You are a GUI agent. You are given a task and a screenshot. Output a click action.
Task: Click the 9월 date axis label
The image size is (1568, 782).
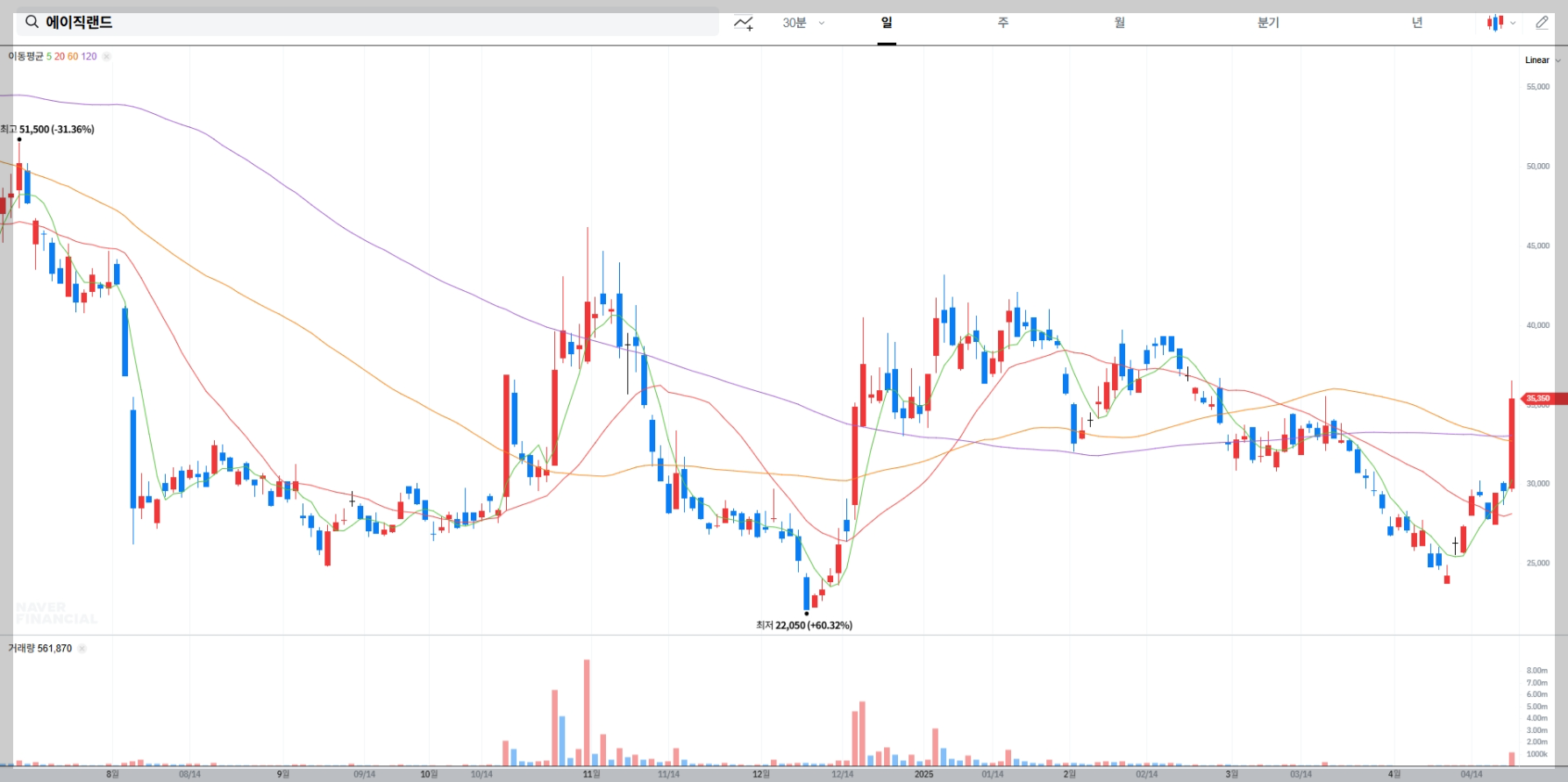[x=282, y=774]
